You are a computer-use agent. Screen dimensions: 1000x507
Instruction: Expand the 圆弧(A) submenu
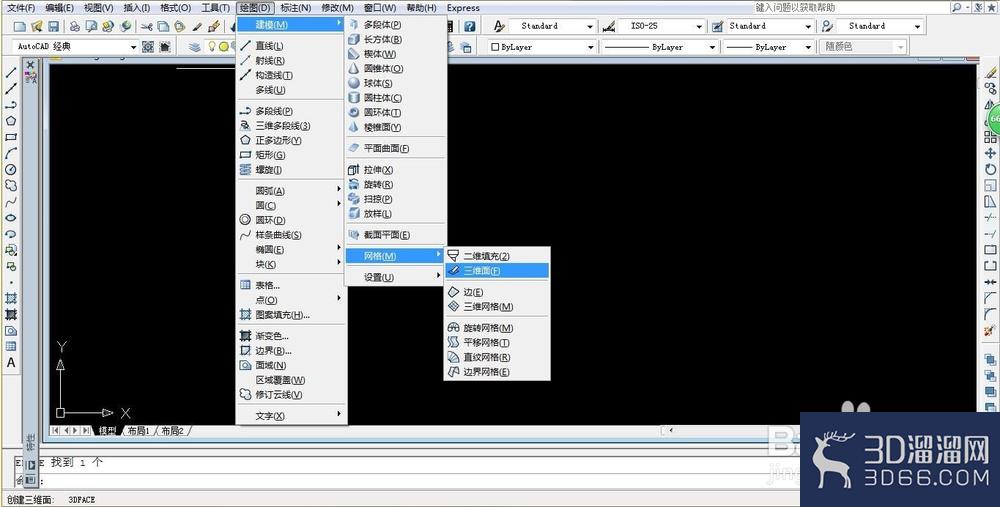291,191
